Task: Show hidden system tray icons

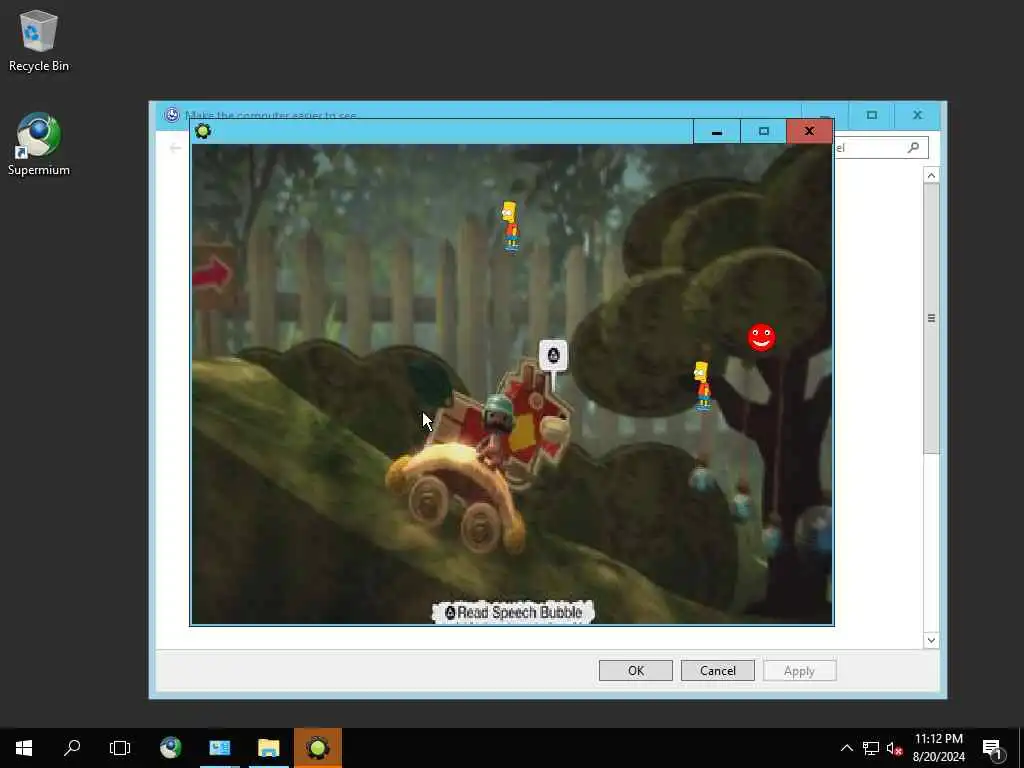Action: (846, 748)
